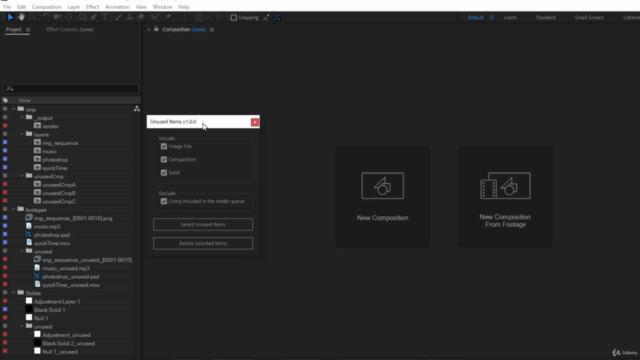
Task: Click the blue icon right of Snapping options
Action: click(x=277, y=17)
